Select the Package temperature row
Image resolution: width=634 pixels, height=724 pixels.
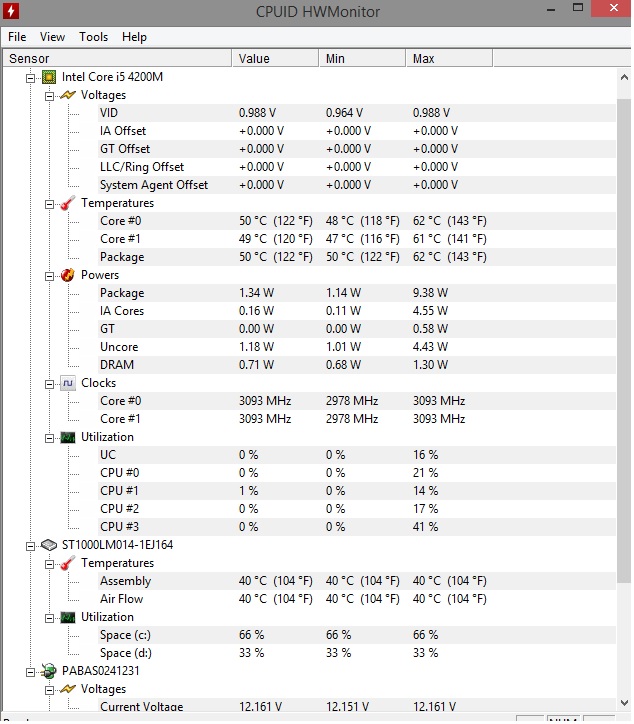pos(122,257)
